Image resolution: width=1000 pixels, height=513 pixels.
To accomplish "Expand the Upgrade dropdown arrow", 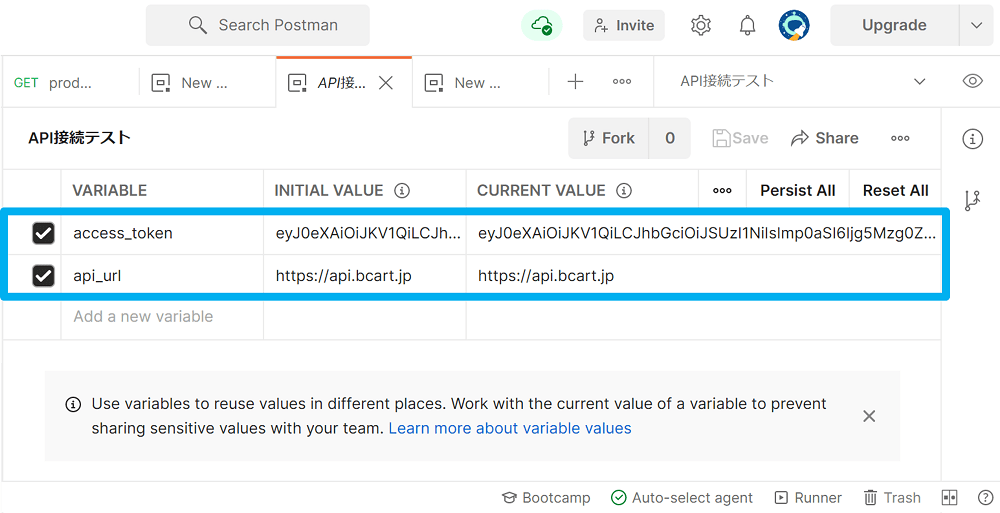I will tap(976, 26).
